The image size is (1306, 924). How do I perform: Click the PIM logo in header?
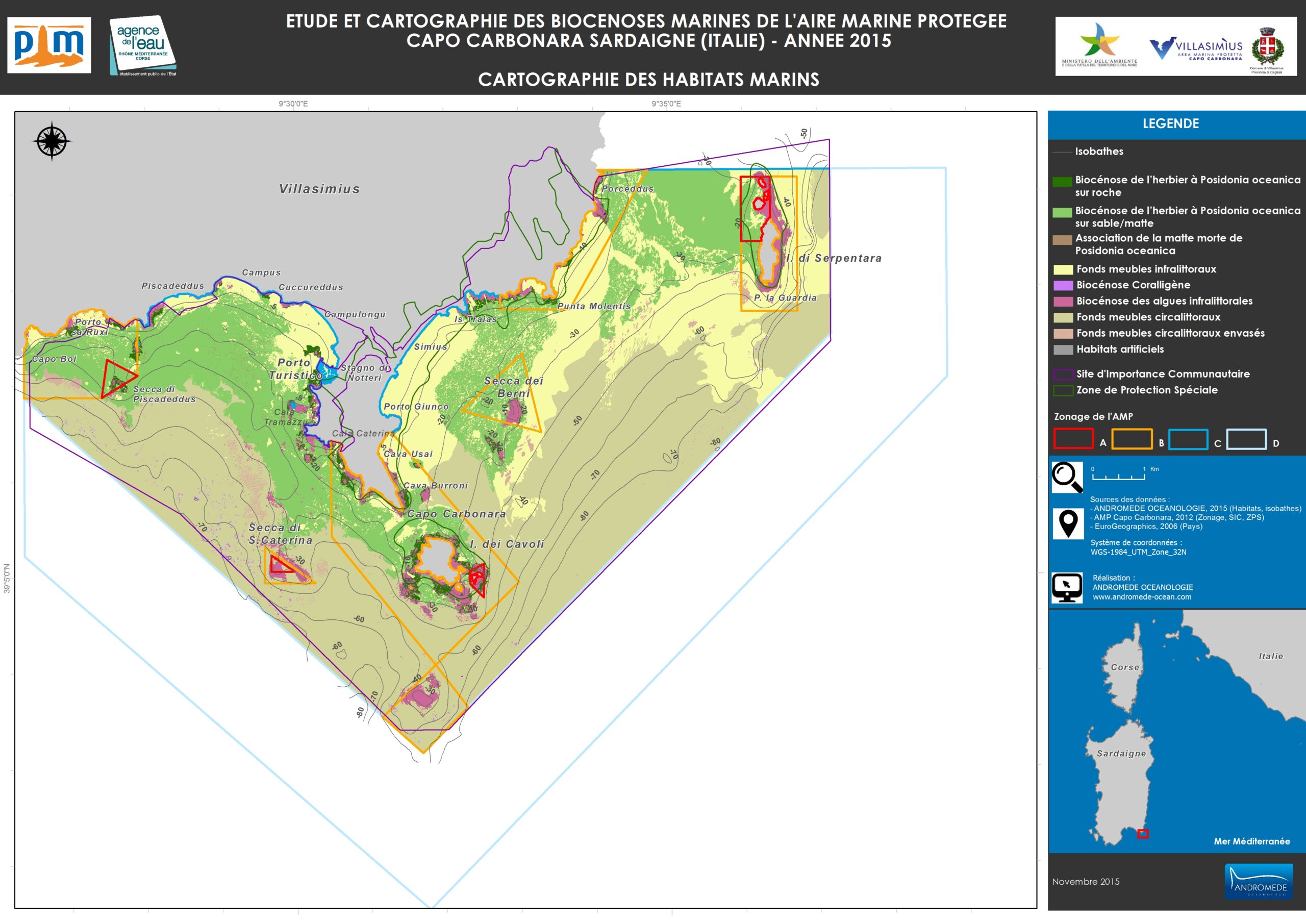[49, 45]
